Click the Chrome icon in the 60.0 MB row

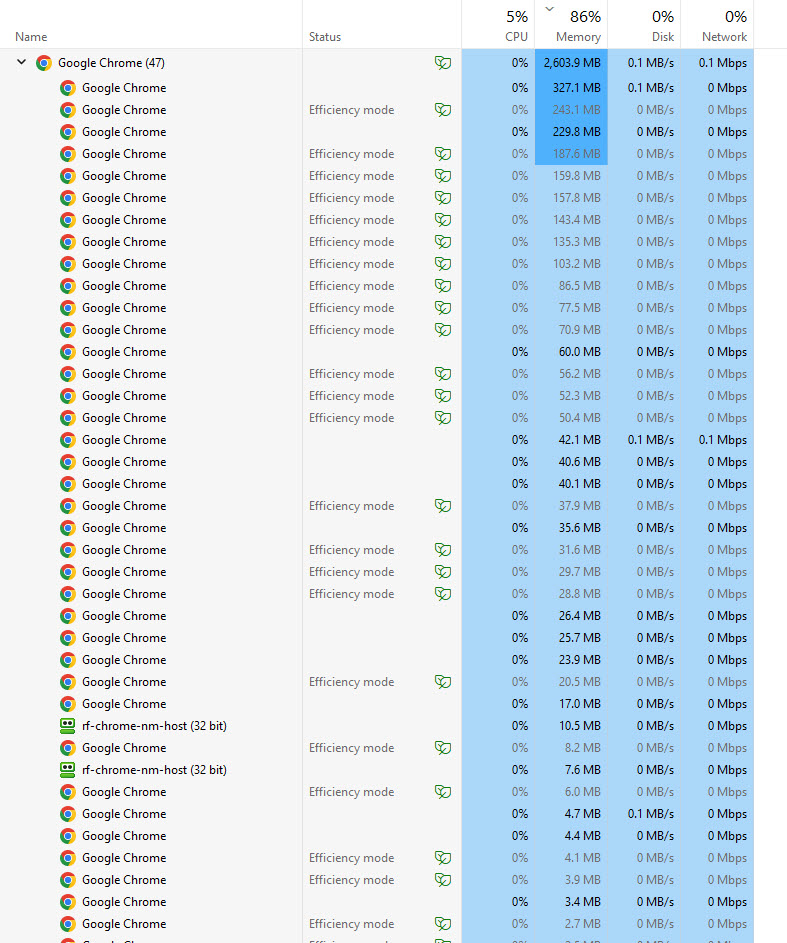(x=68, y=352)
